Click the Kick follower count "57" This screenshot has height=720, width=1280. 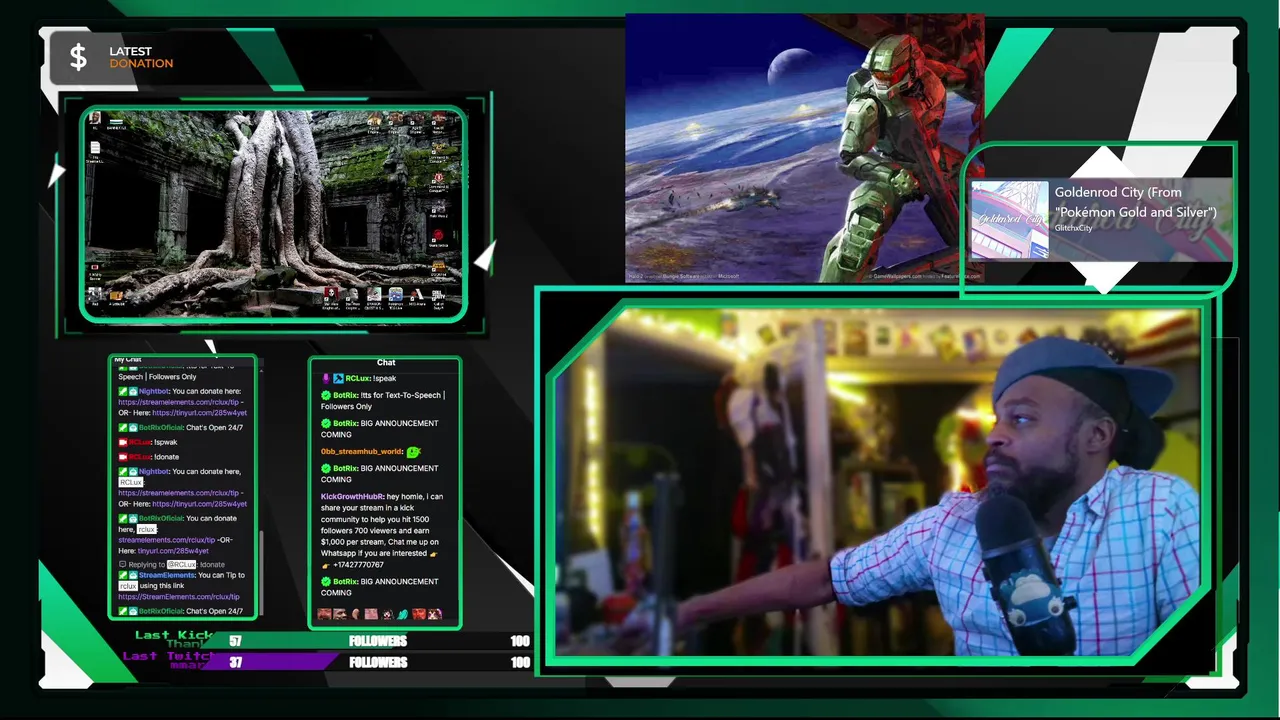tap(235, 641)
